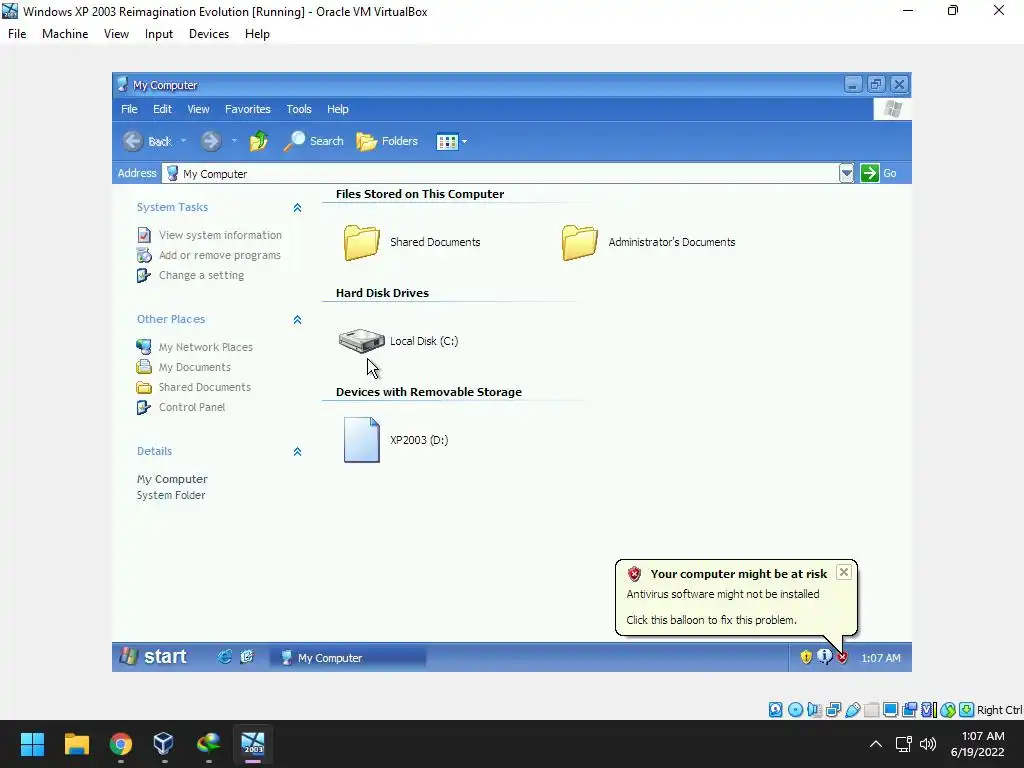Click the Back arrow icon in My Computer
This screenshot has width=1024, height=768.
pos(133,141)
